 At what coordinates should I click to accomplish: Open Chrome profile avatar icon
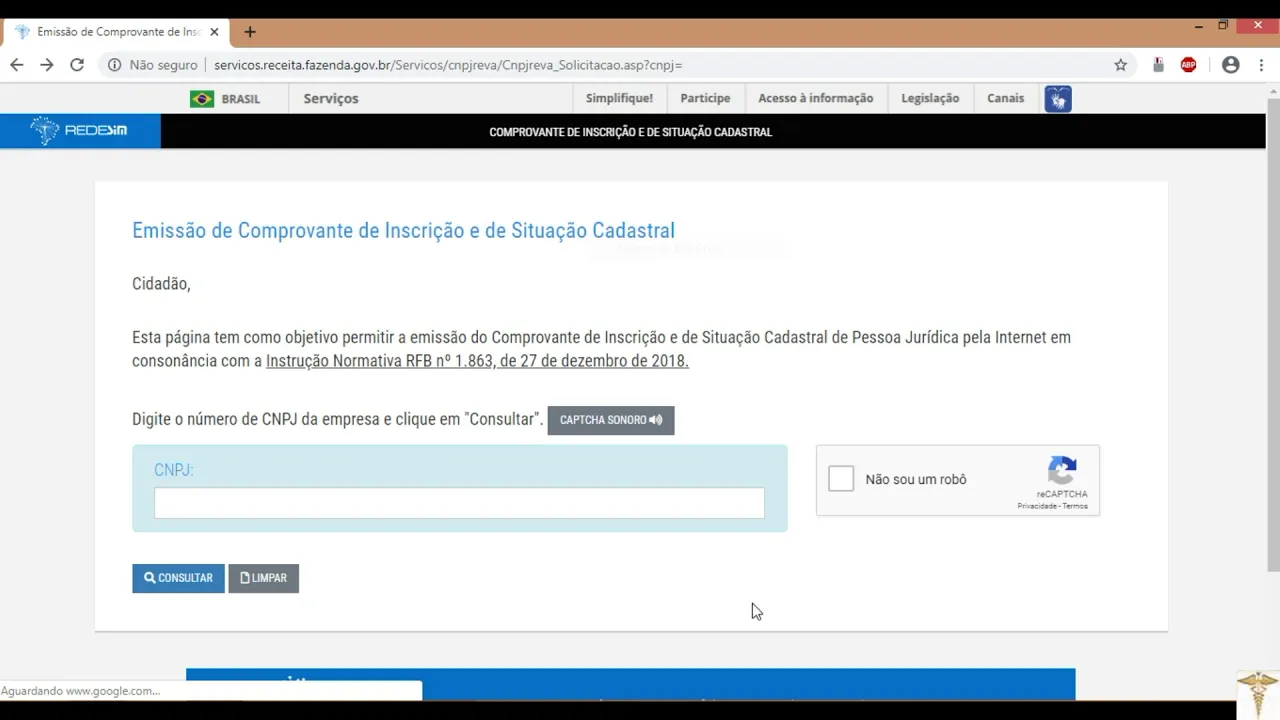click(1231, 65)
